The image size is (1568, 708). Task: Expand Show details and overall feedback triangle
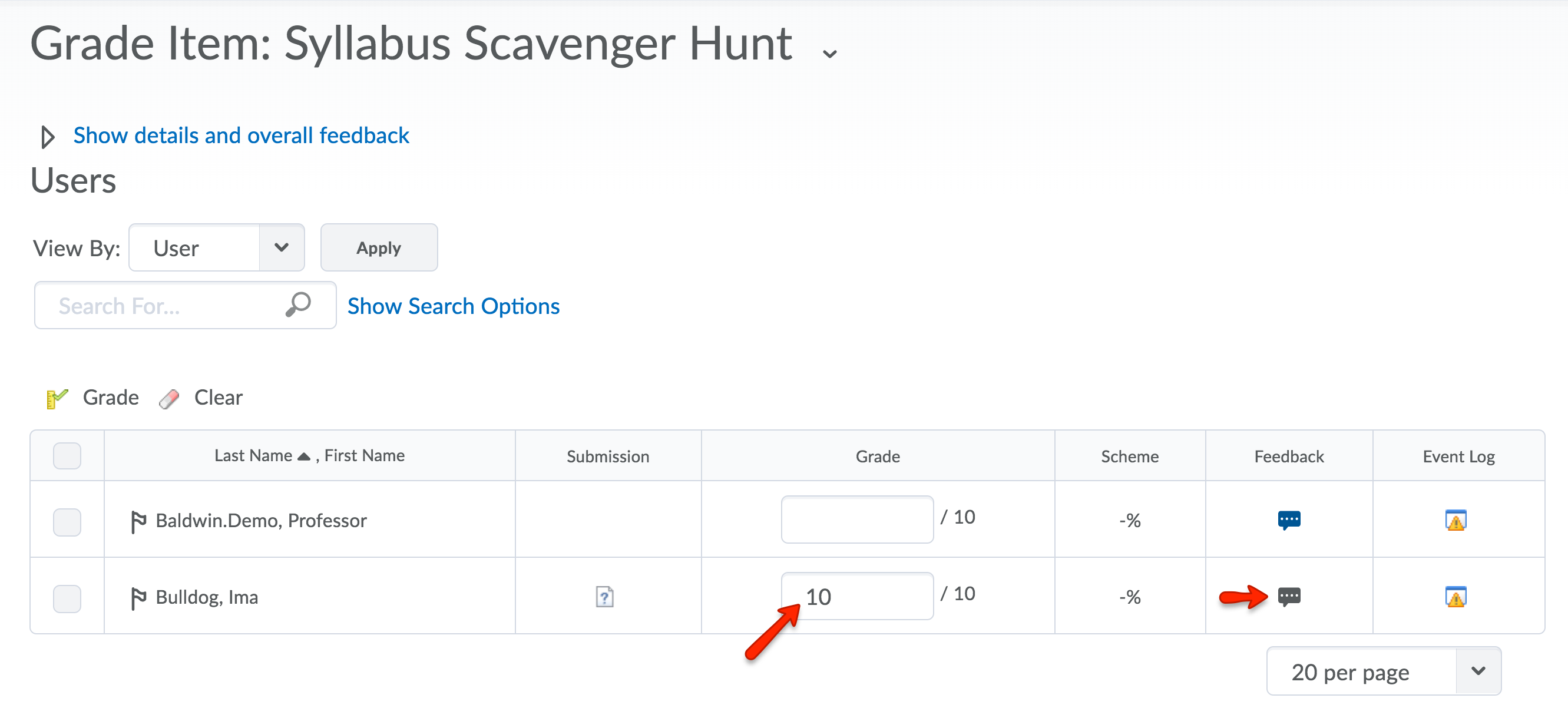tap(48, 137)
